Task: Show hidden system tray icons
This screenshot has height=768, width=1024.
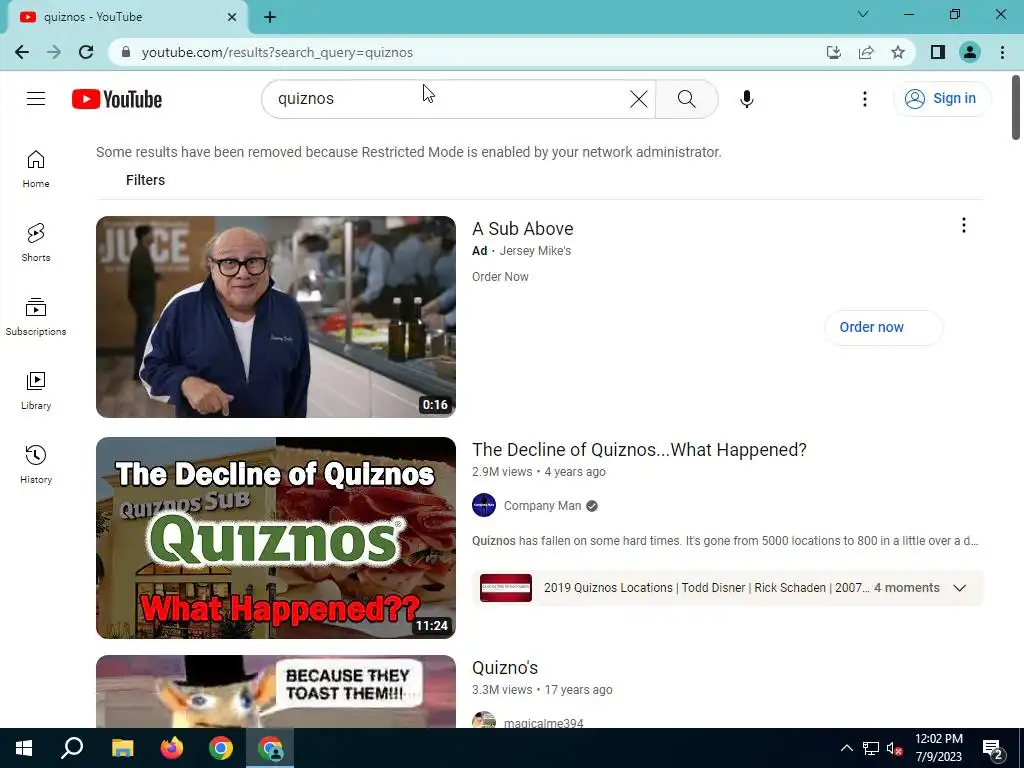Action: [x=846, y=748]
